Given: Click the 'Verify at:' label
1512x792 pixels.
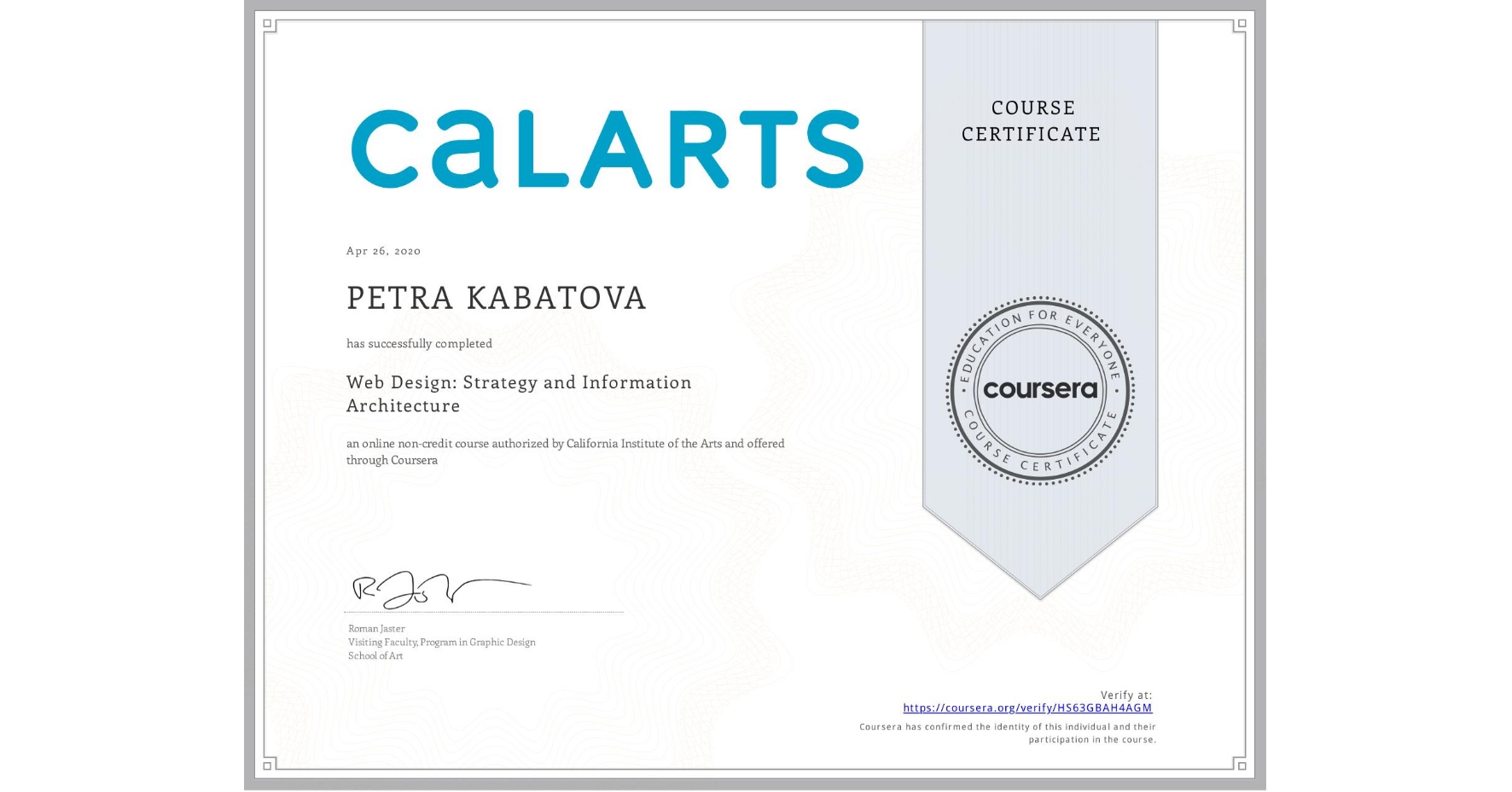Looking at the screenshot, I should click(1125, 696).
